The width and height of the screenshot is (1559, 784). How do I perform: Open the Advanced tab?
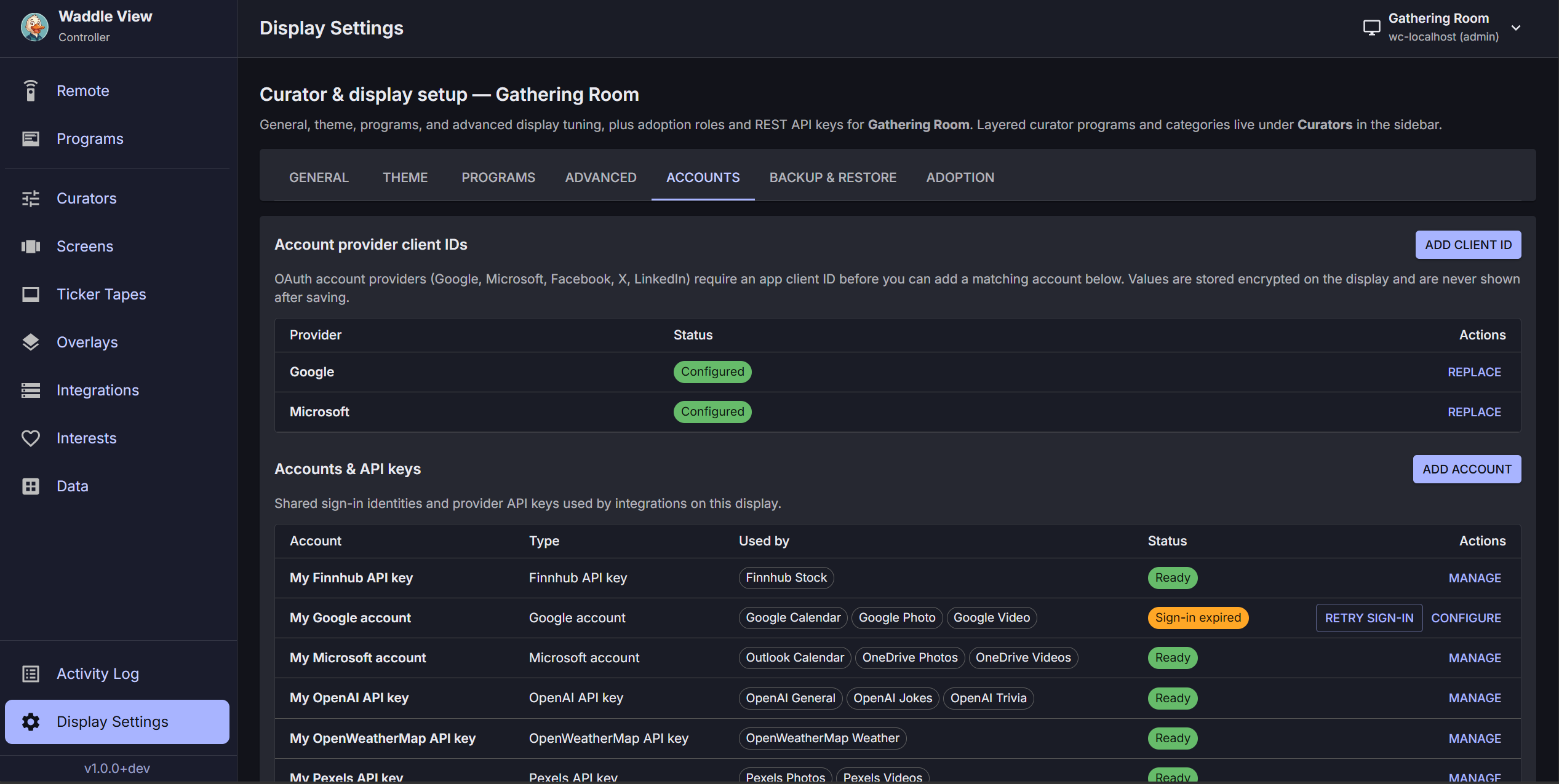(600, 177)
